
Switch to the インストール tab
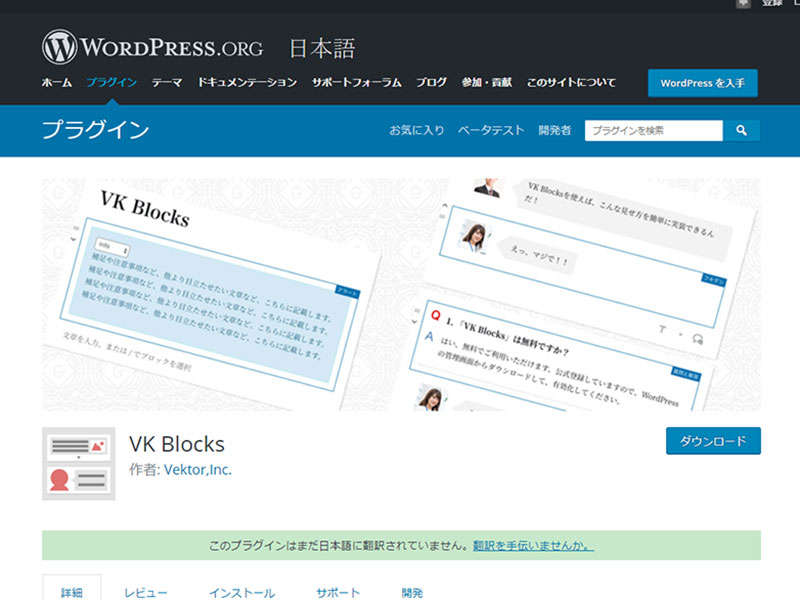(x=241, y=592)
